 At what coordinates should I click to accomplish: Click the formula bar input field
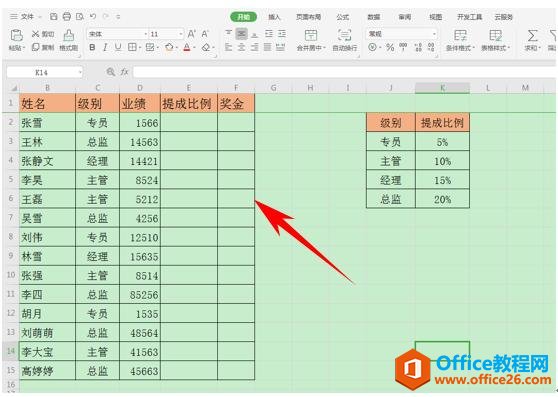pos(344,72)
